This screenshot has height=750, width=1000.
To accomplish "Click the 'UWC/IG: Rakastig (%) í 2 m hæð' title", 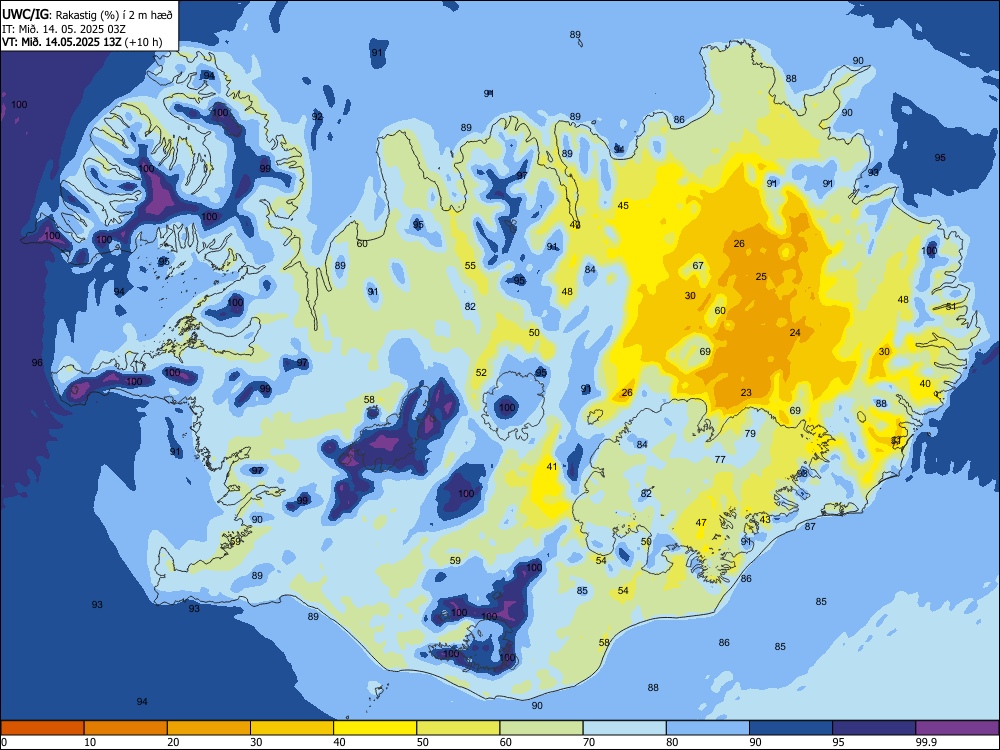I will [x=87, y=14].
